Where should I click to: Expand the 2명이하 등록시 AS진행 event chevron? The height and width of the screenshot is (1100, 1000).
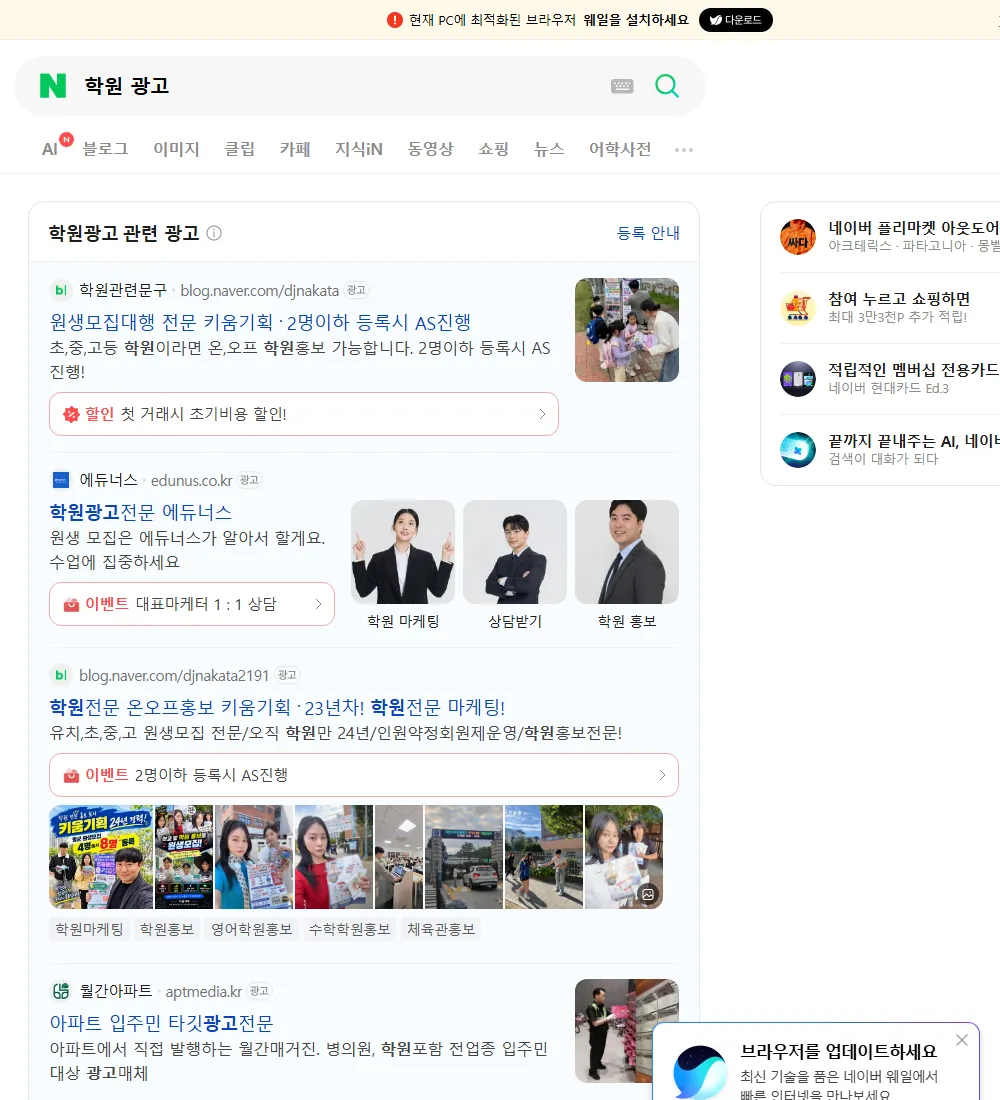662,775
